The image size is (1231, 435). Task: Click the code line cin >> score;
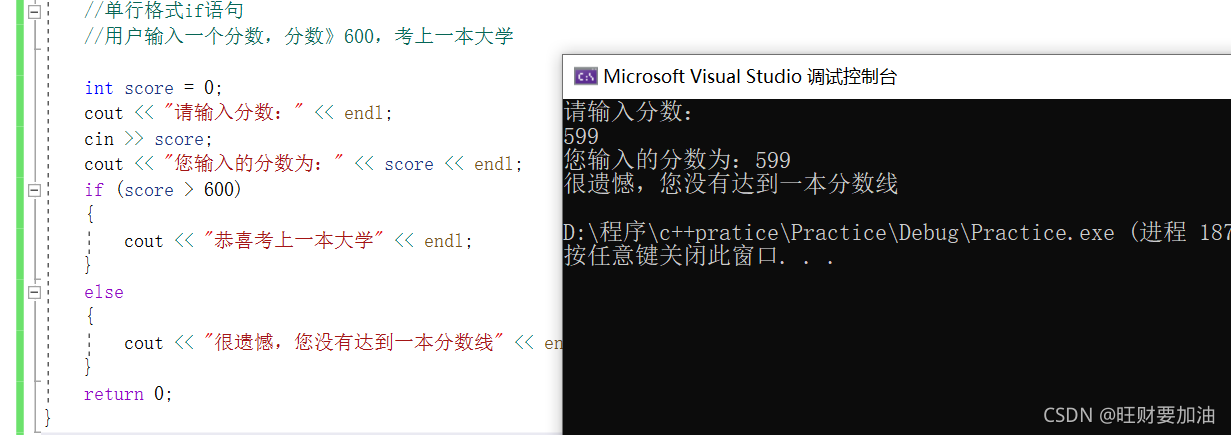click(x=148, y=139)
